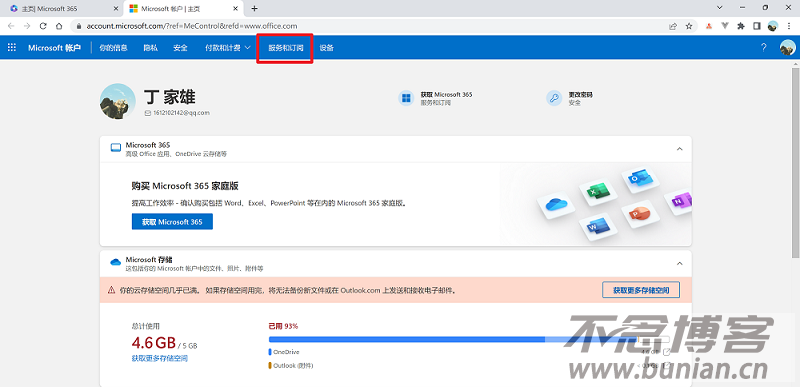
Task: Open the Chrome three-dot menu
Action: click(789, 26)
